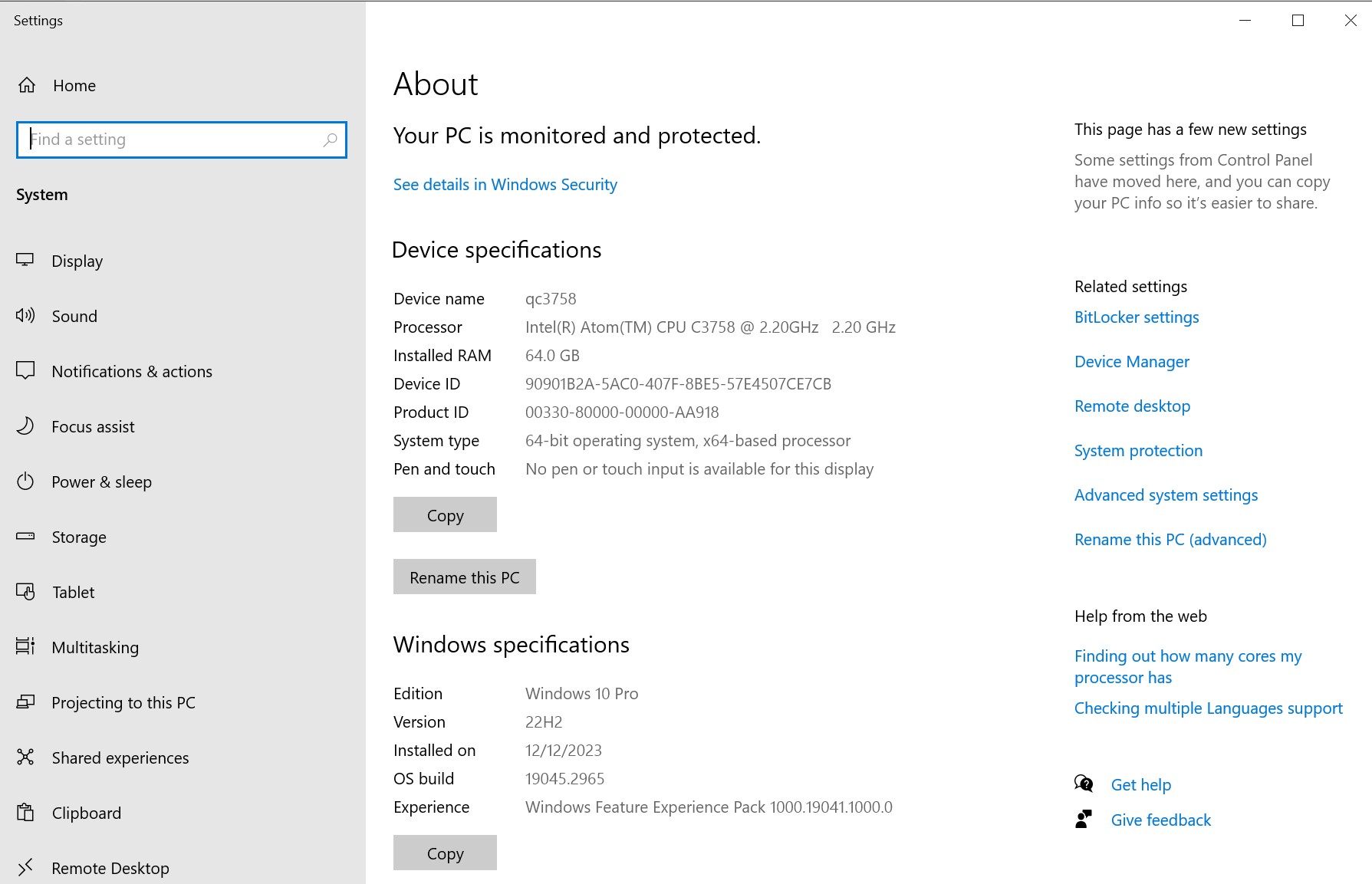Image resolution: width=1372 pixels, height=884 pixels.
Task: Focus the Find a setting field
Action: [173, 140]
